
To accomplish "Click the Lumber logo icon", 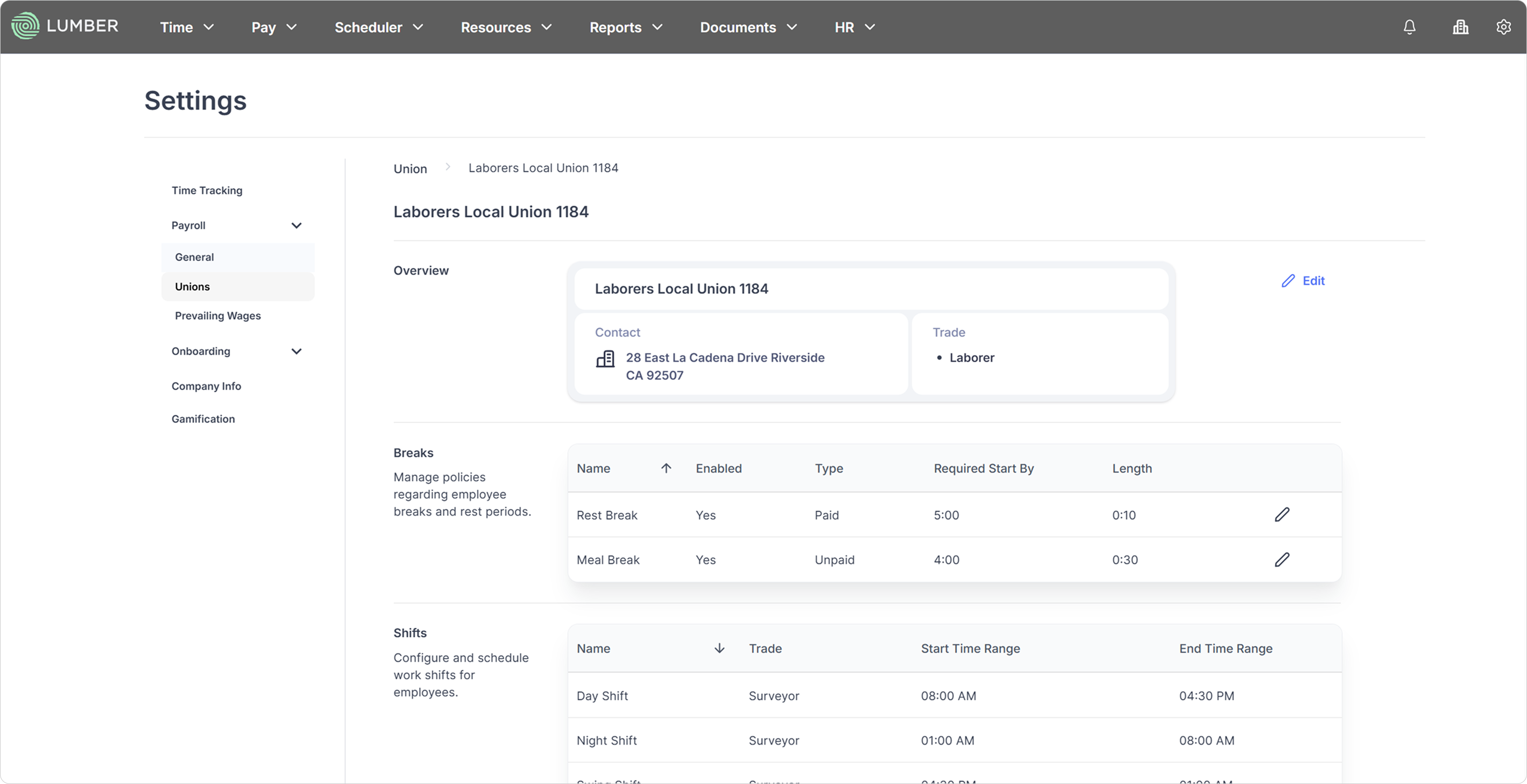I will tap(25, 26).
